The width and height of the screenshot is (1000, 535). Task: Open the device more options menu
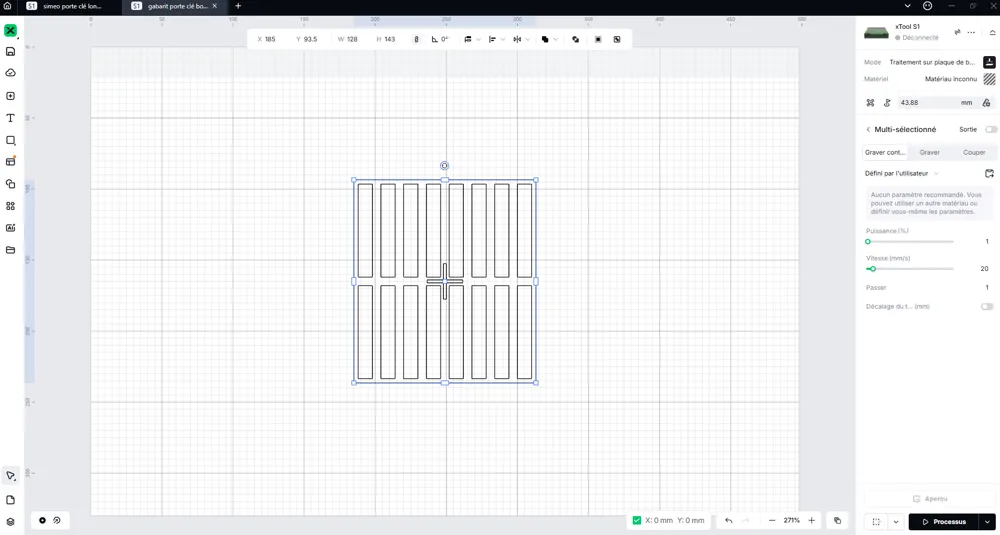coord(971,32)
